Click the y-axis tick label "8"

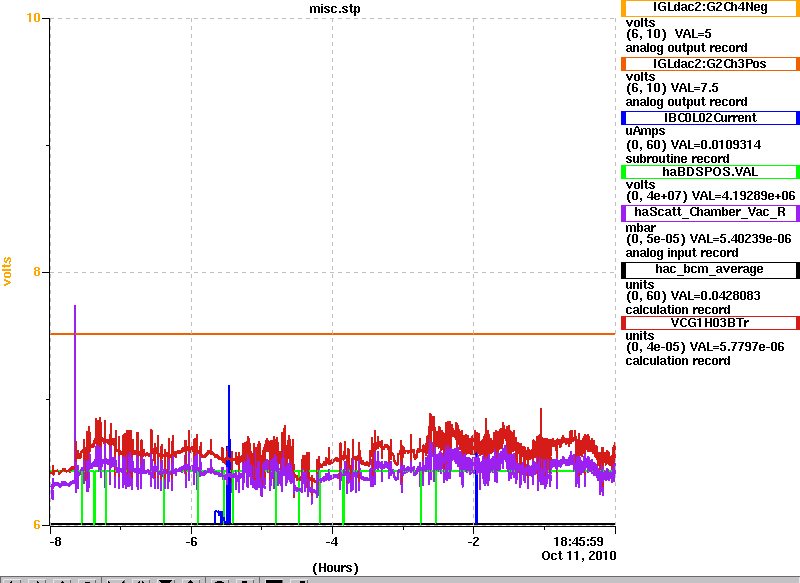tap(37, 272)
